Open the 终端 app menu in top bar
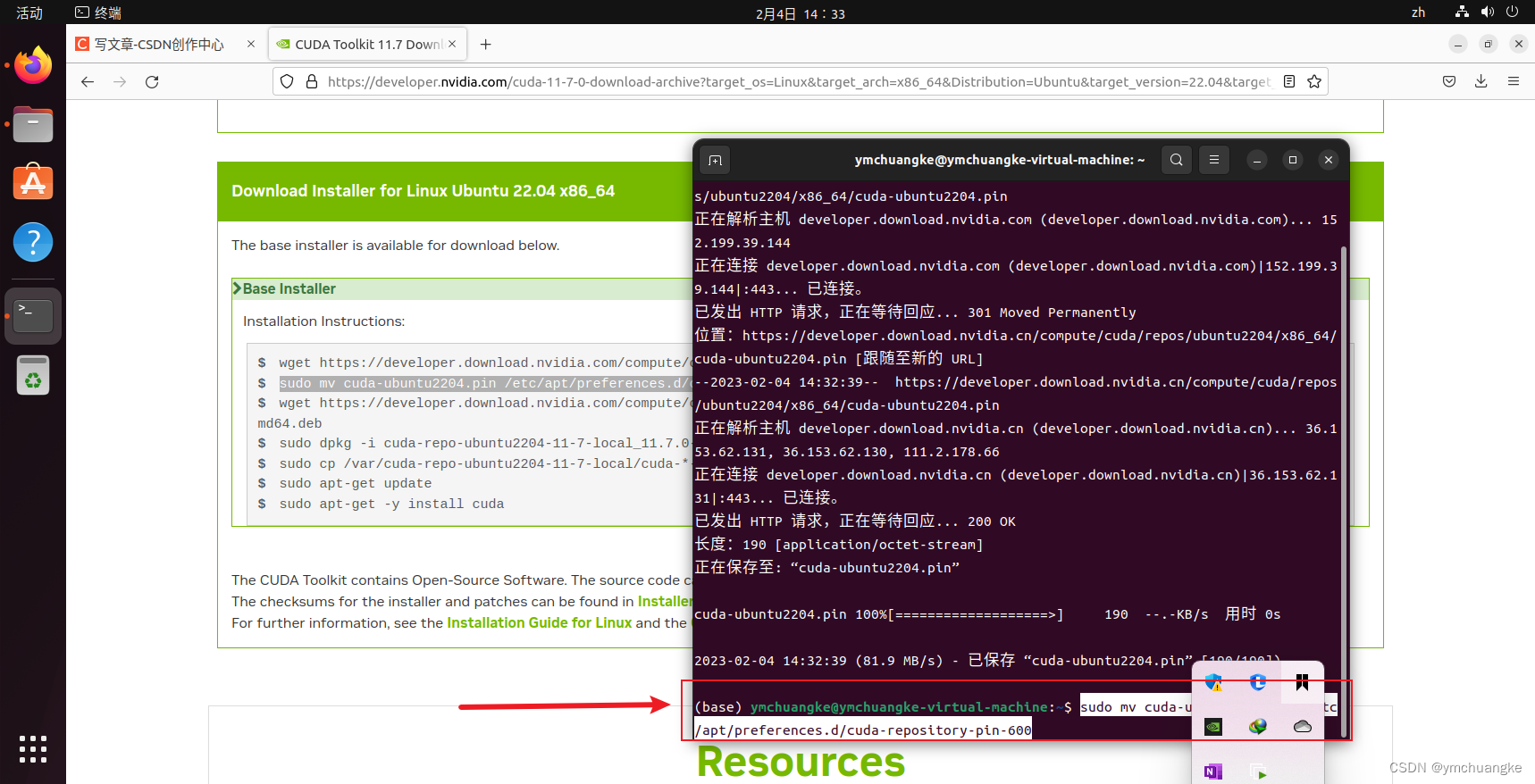This screenshot has width=1535, height=784. point(98,13)
